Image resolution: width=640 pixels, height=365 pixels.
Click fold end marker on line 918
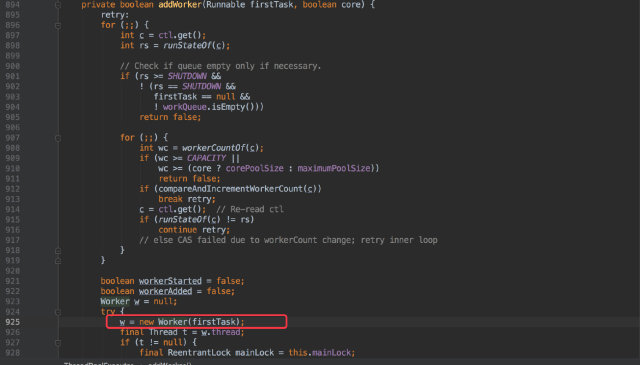coord(58,251)
